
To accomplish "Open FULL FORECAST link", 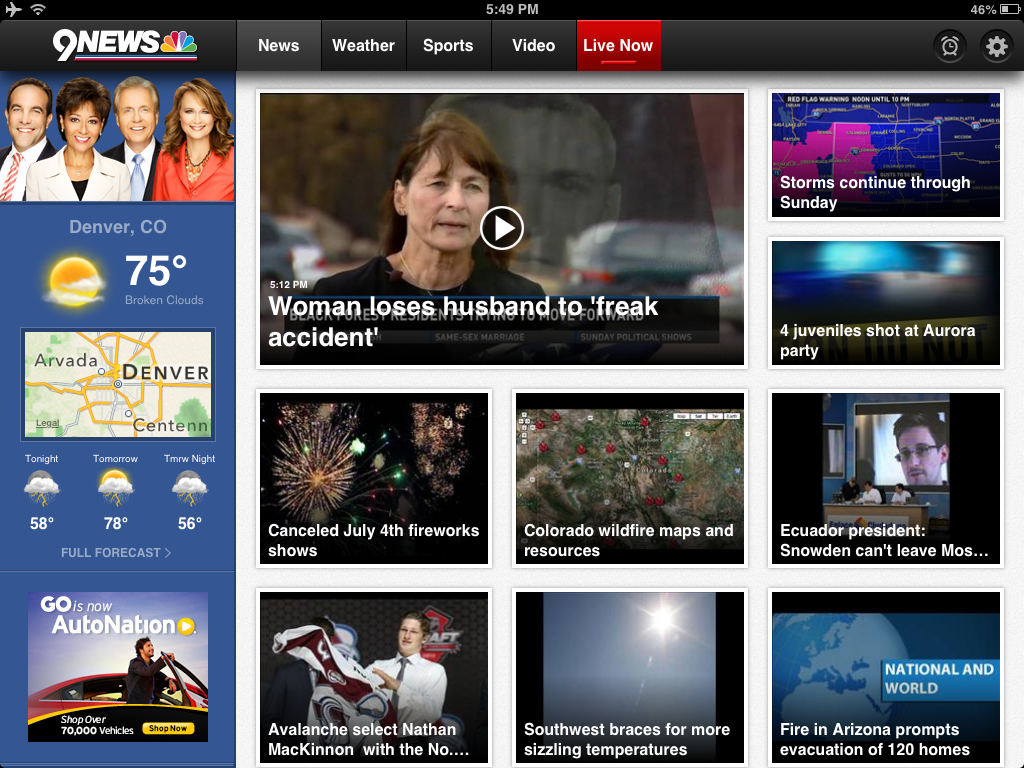I will coord(116,552).
